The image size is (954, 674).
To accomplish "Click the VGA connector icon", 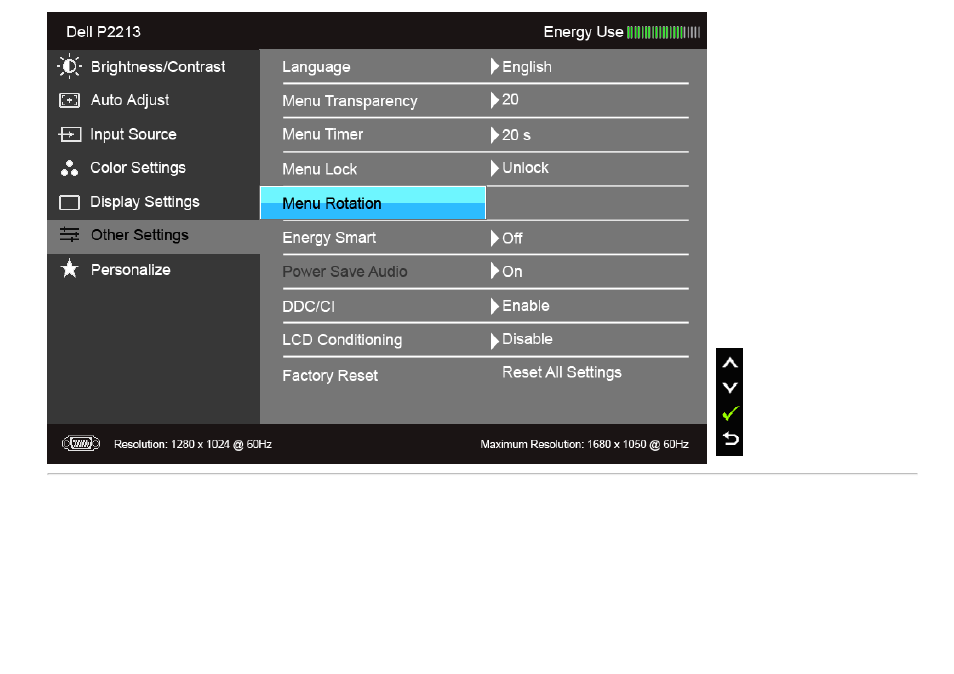I will [x=81, y=443].
